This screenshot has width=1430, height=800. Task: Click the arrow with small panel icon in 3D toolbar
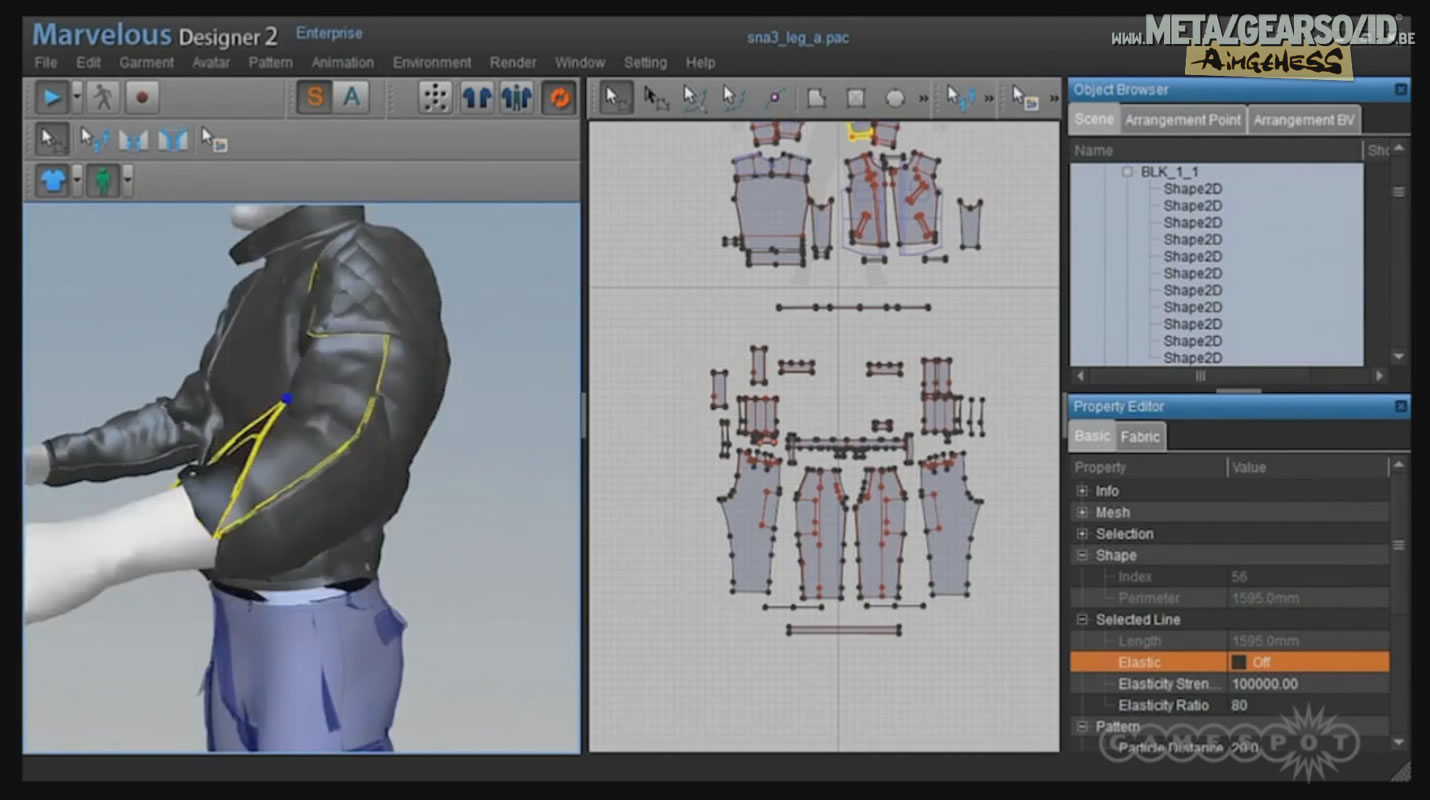(213, 139)
